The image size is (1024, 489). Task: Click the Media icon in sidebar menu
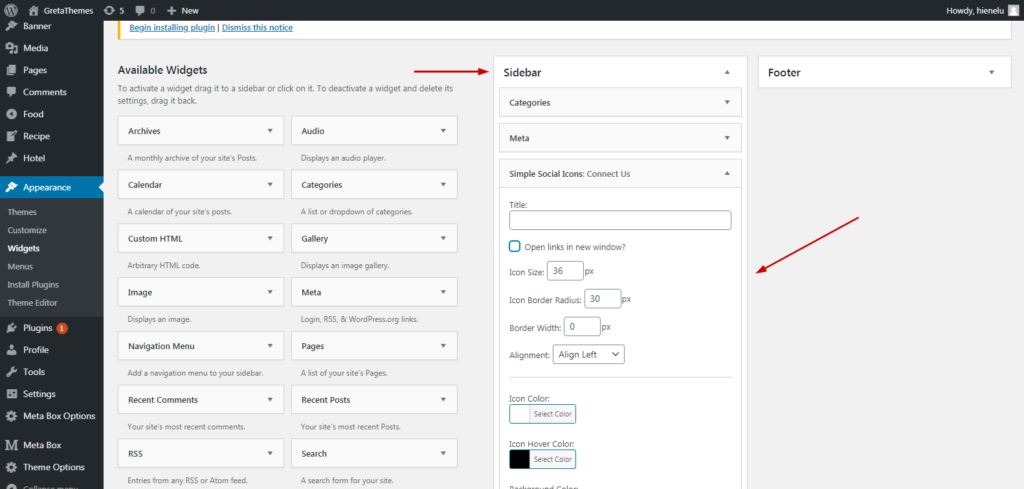click(x=11, y=48)
